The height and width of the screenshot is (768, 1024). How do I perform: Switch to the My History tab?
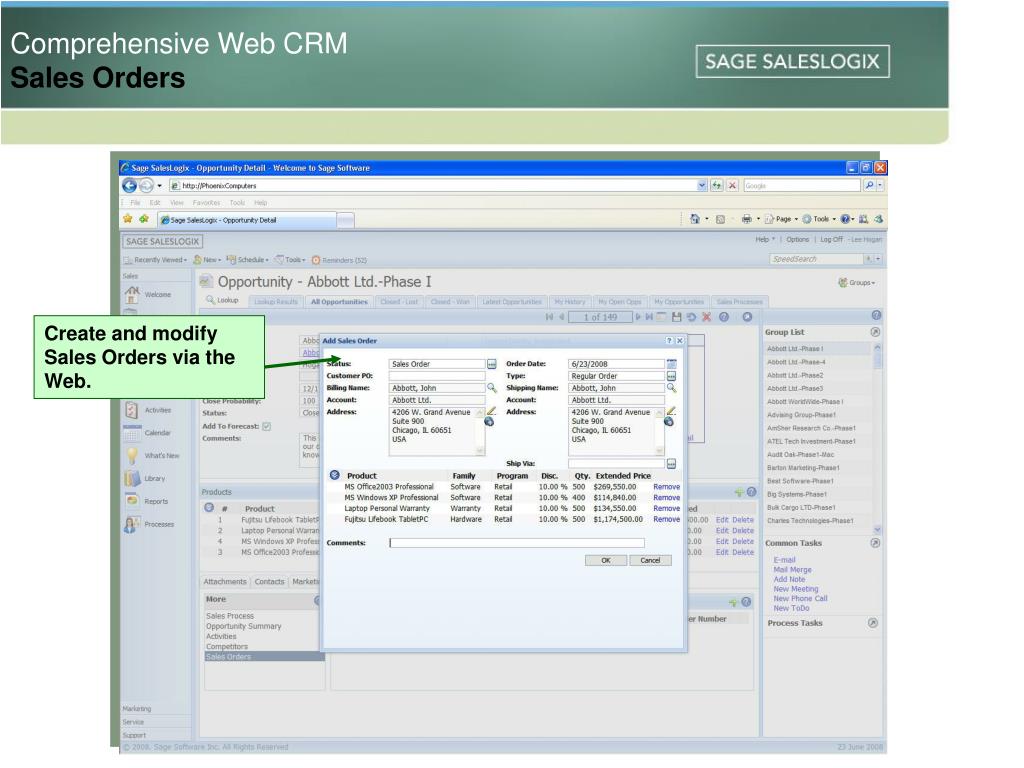click(569, 302)
